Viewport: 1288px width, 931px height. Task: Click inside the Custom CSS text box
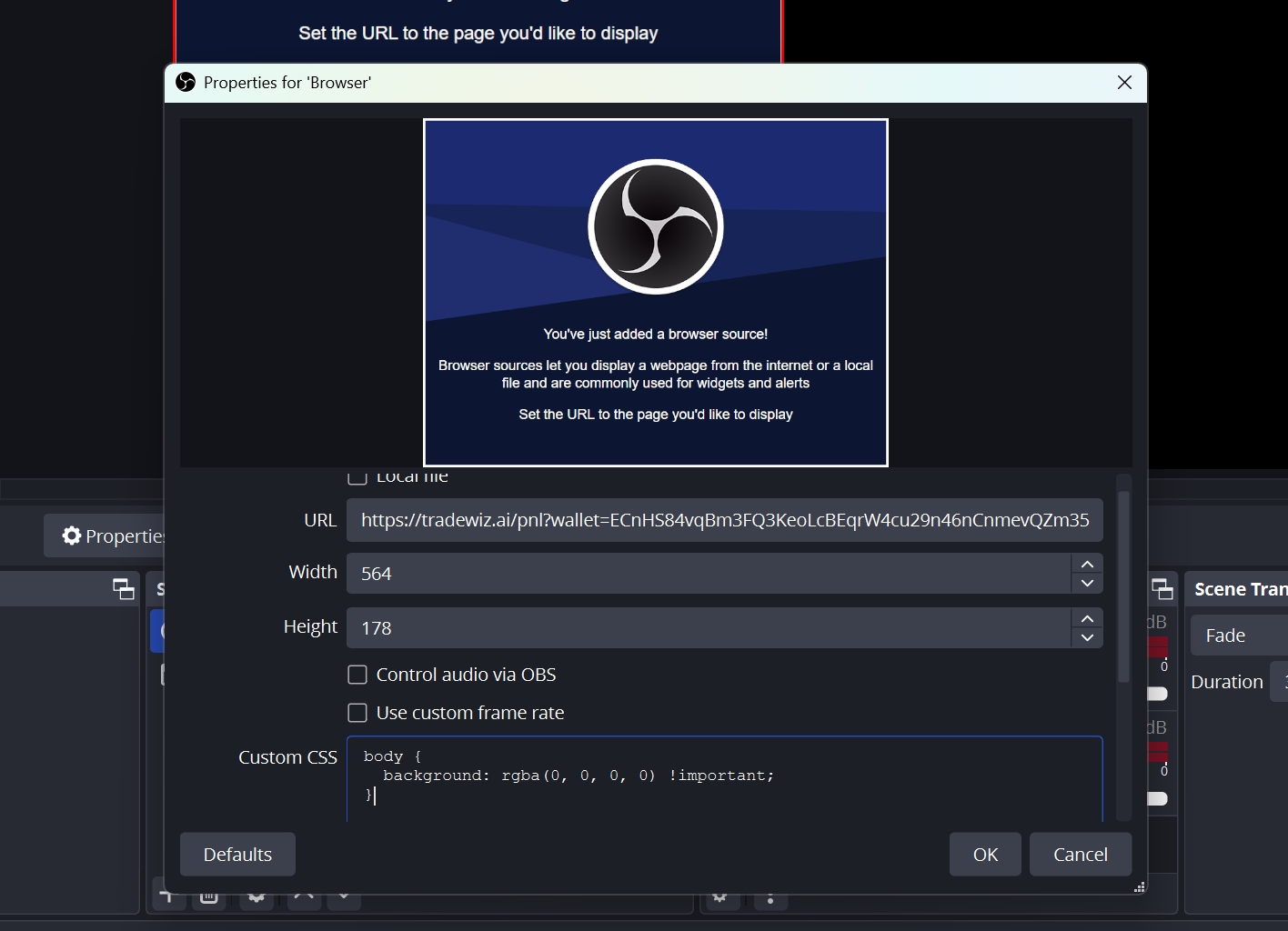point(724,780)
